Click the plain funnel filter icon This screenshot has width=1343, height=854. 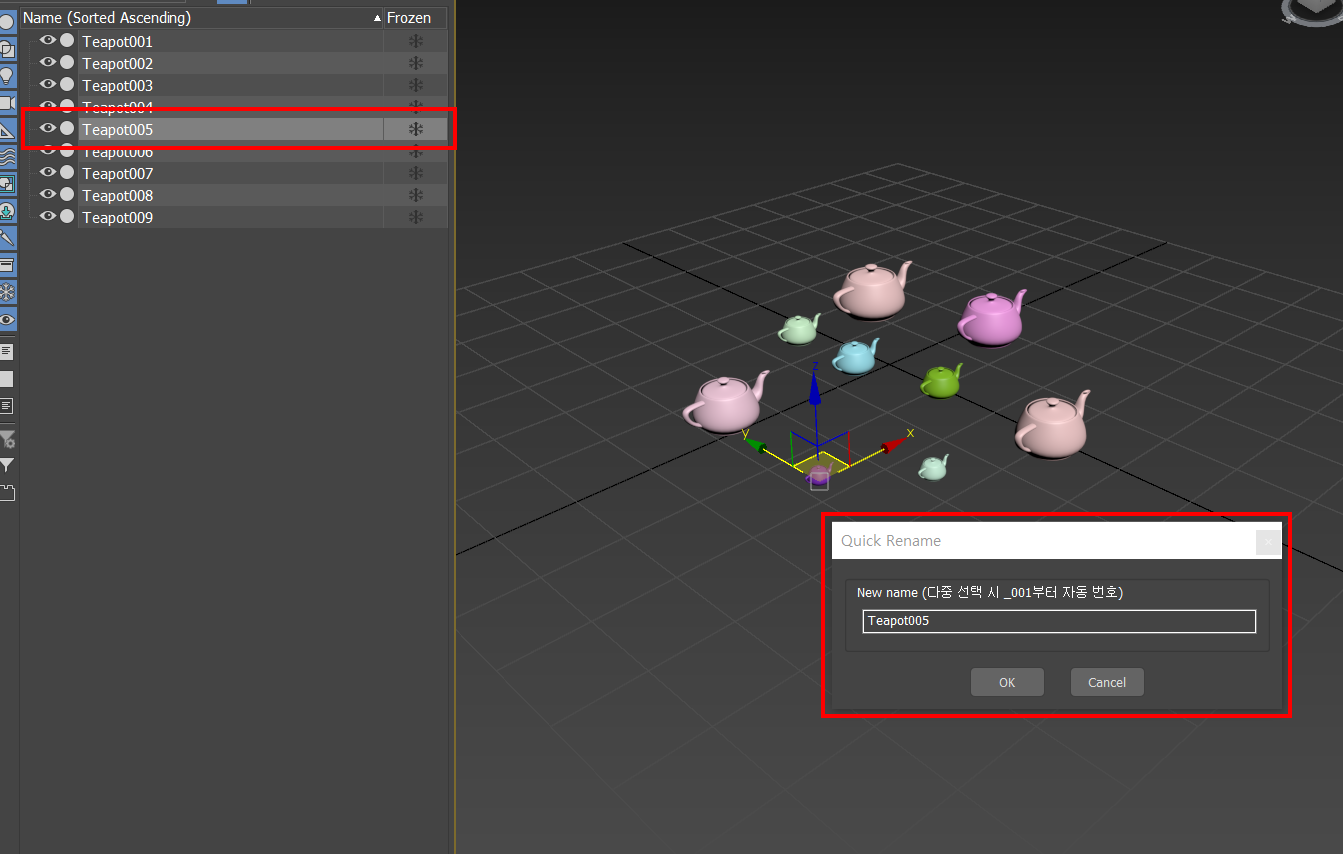(x=7, y=465)
